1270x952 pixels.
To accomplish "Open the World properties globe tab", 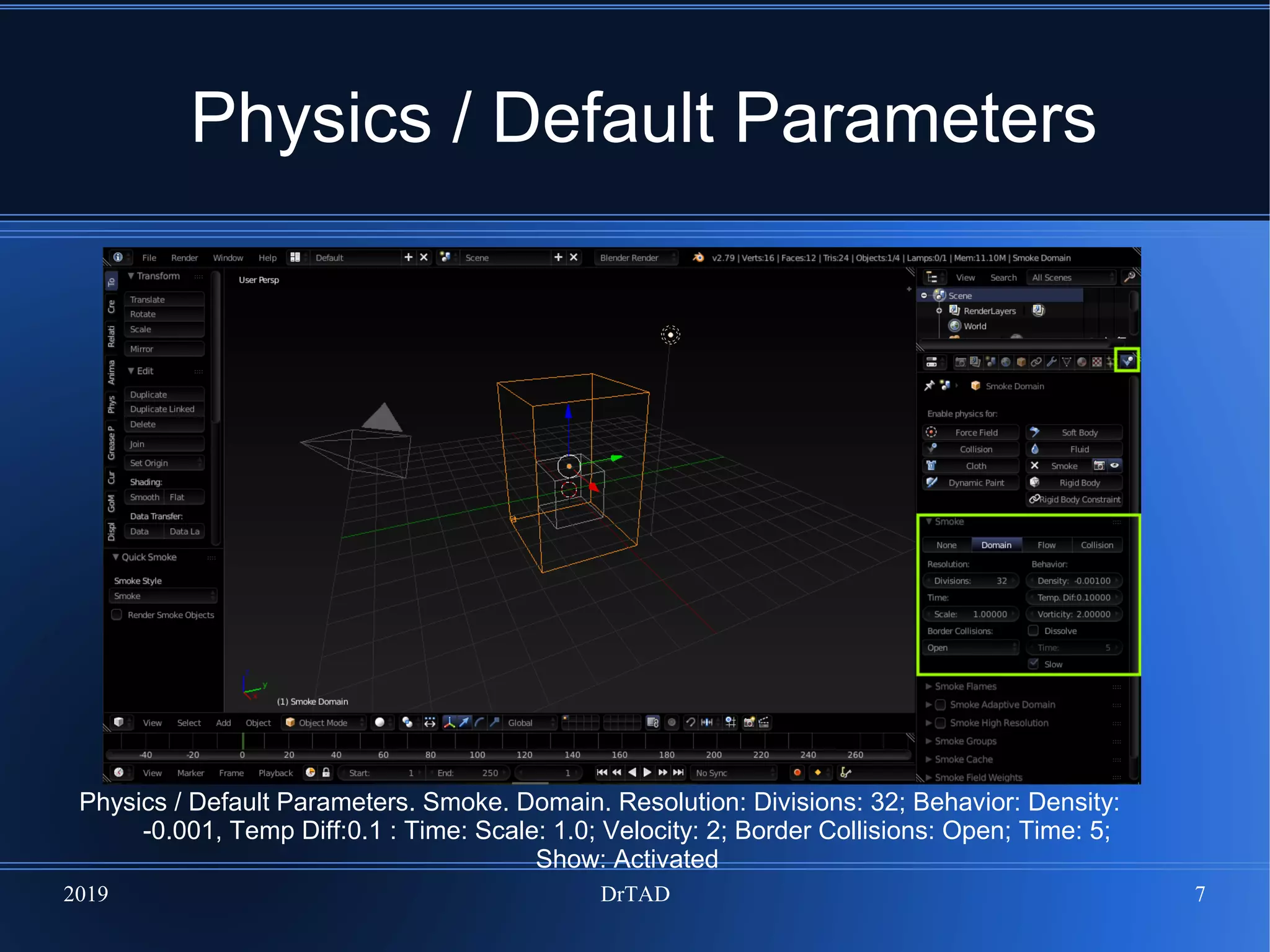I will coord(1006,362).
